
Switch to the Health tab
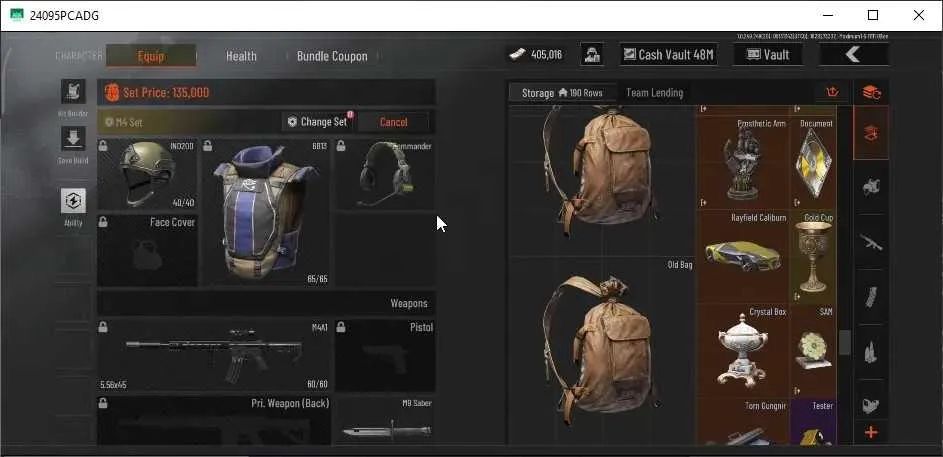pos(241,56)
